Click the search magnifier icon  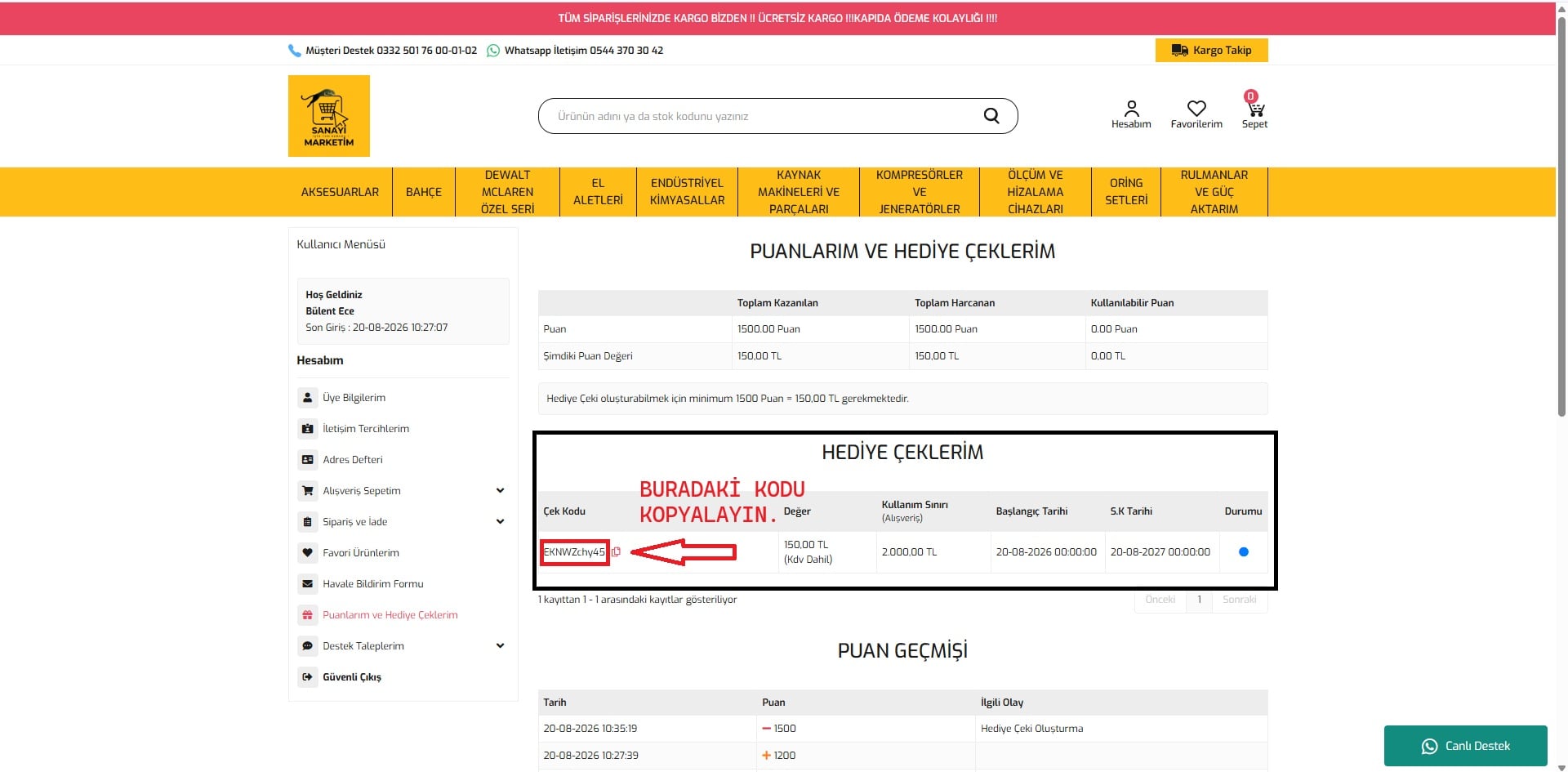click(x=991, y=116)
